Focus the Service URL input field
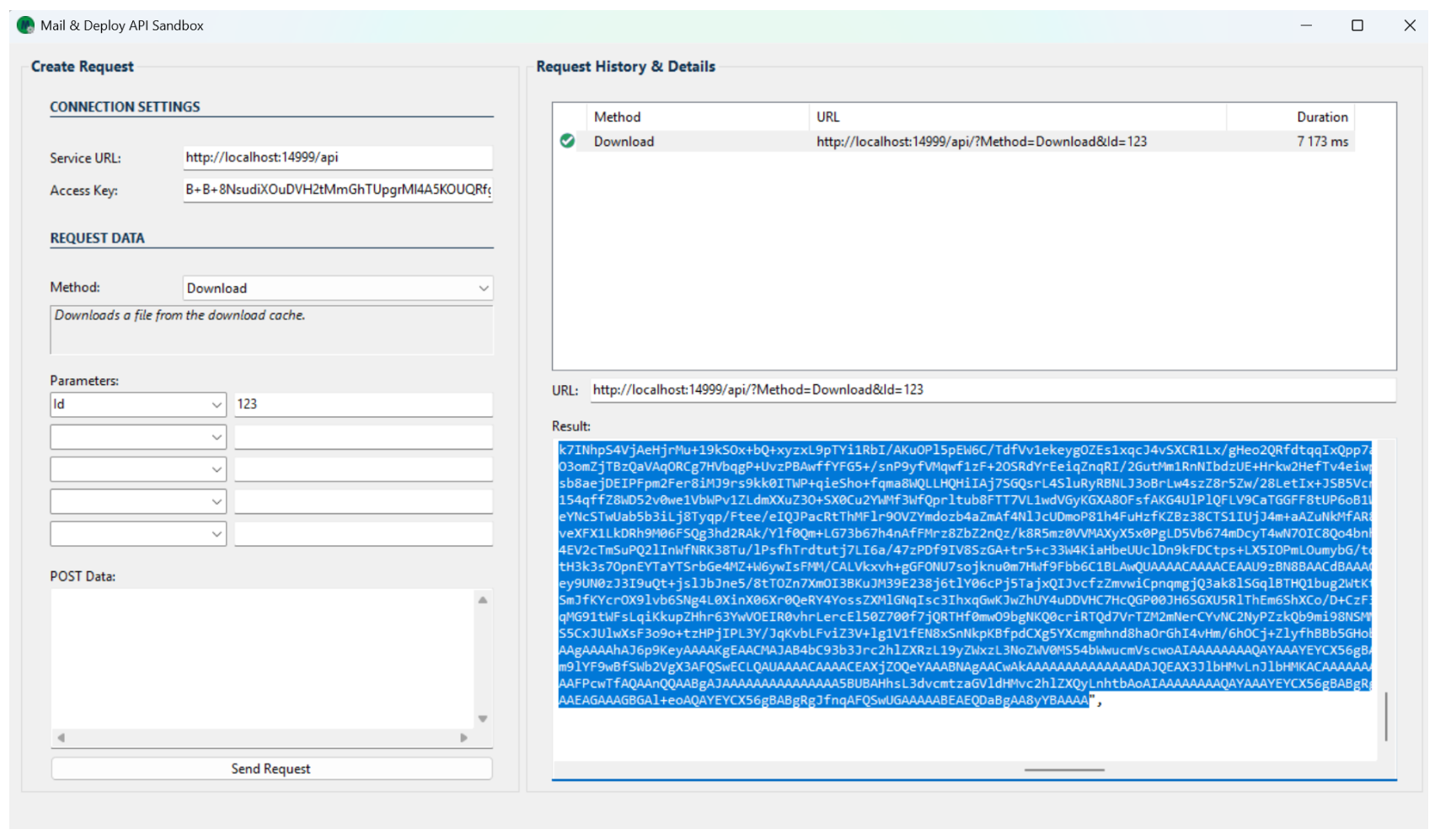Viewport: 1435px width, 840px height. [337, 158]
